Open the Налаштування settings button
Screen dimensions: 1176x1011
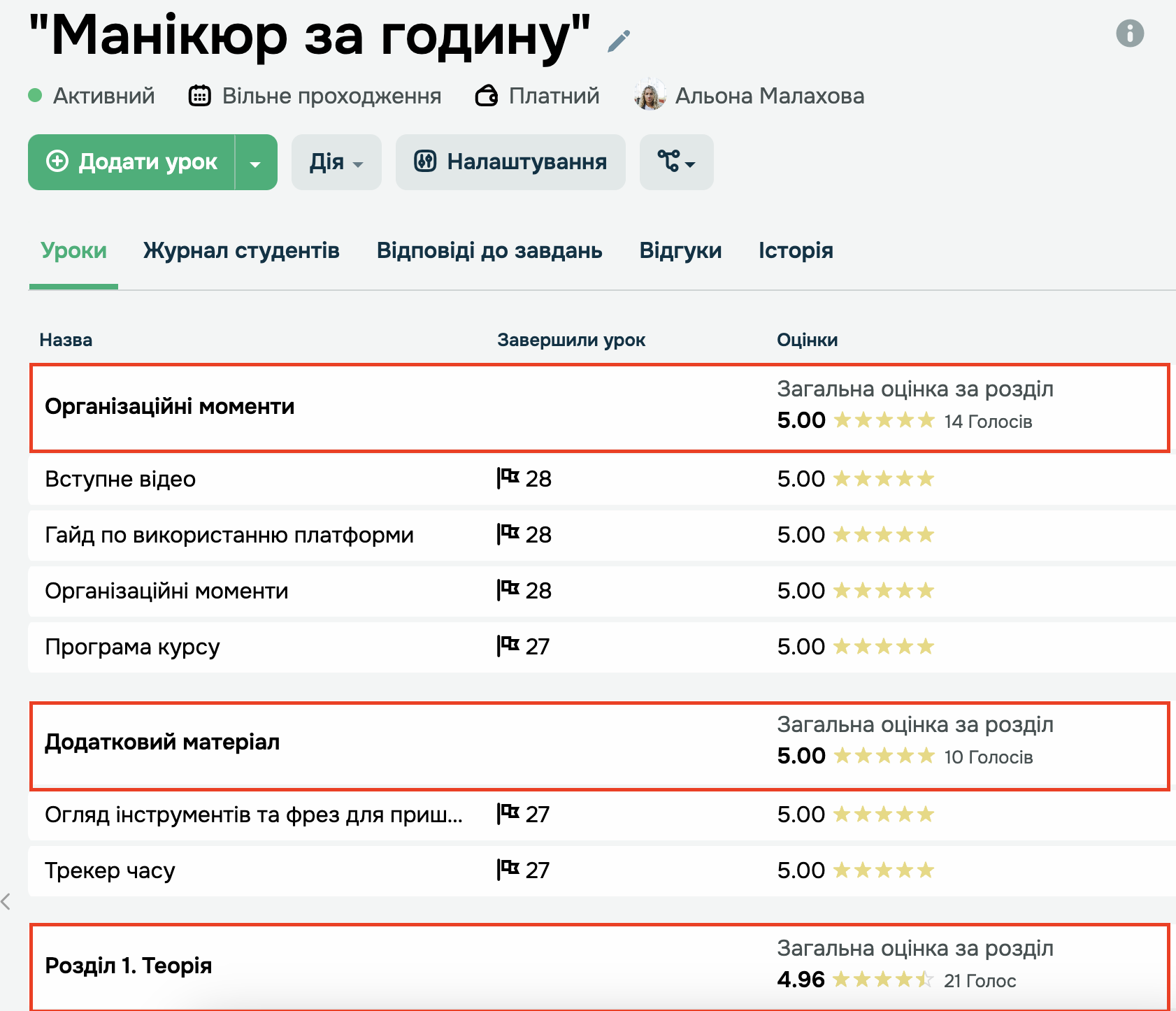coord(510,163)
